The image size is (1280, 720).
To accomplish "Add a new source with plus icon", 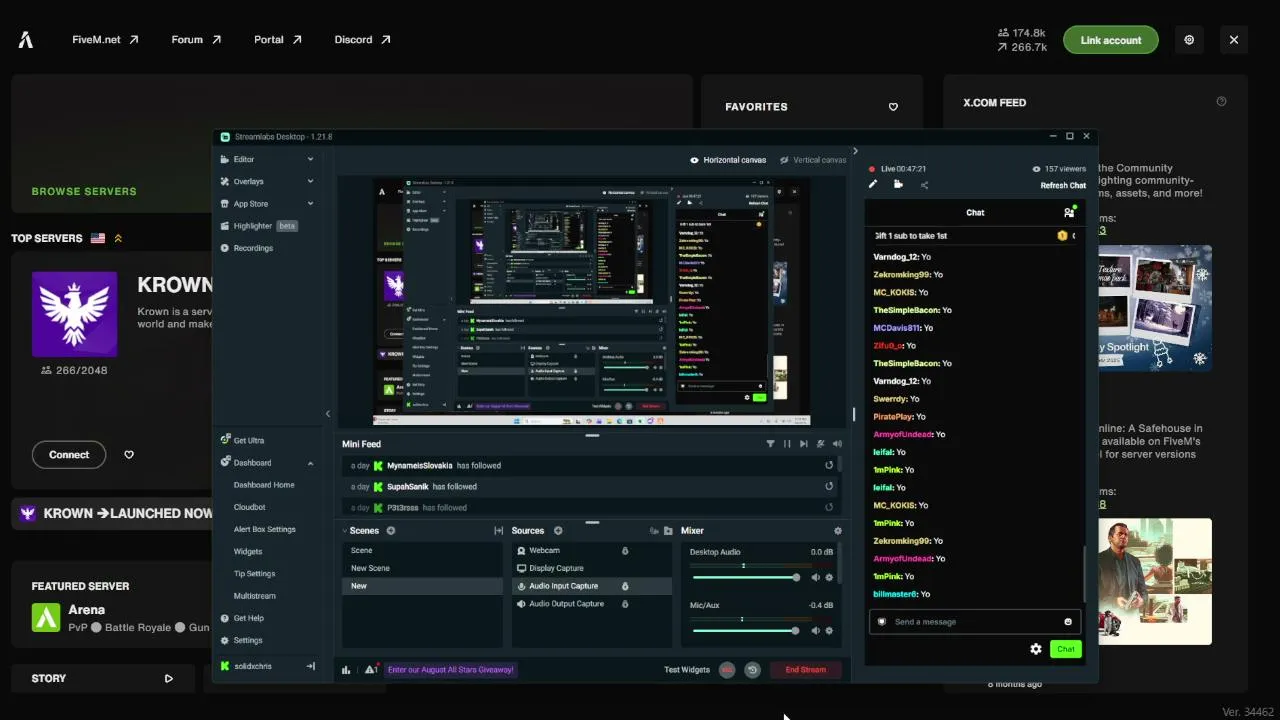I will coord(558,531).
